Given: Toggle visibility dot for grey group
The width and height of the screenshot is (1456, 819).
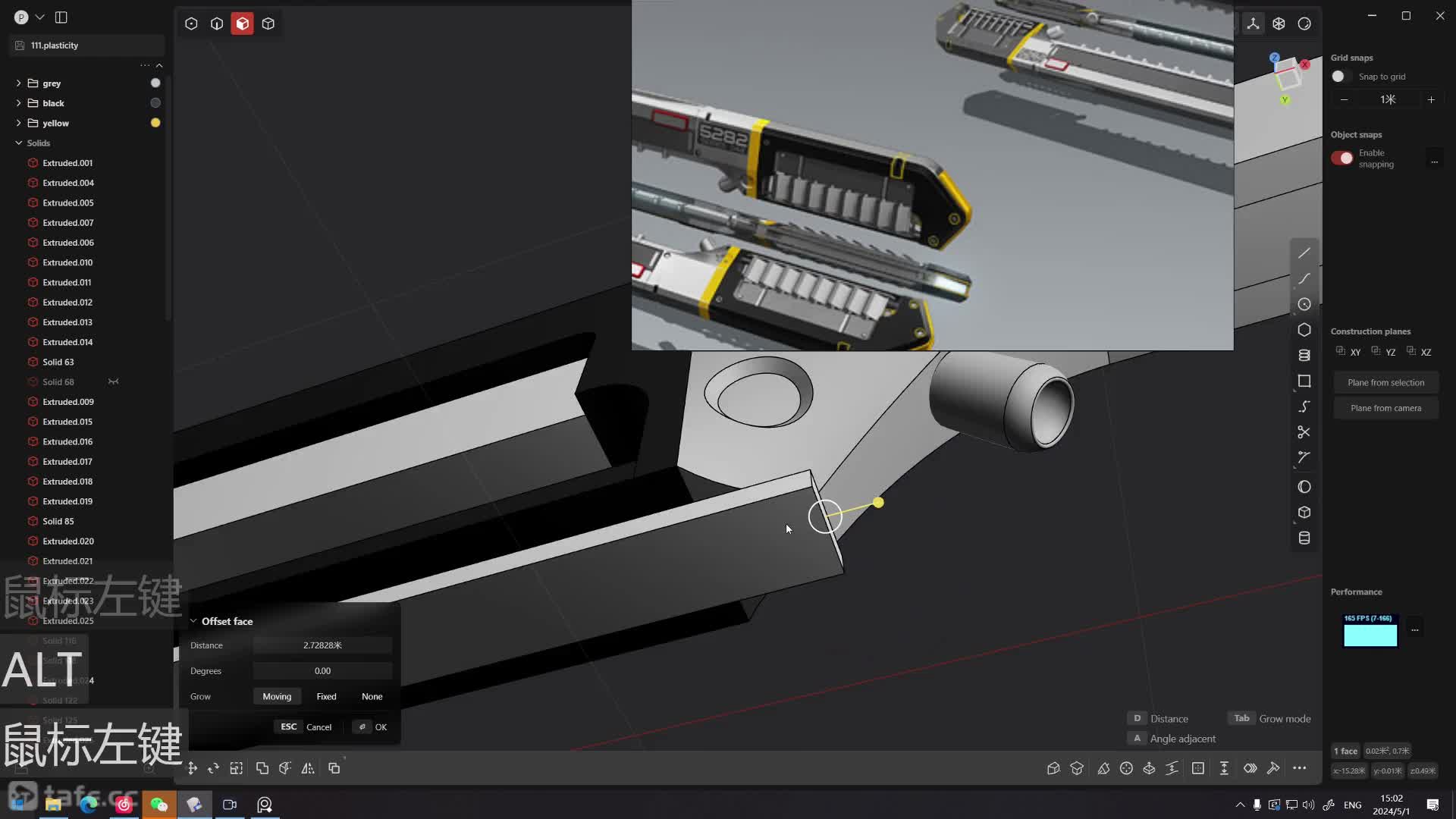Looking at the screenshot, I should 155,83.
